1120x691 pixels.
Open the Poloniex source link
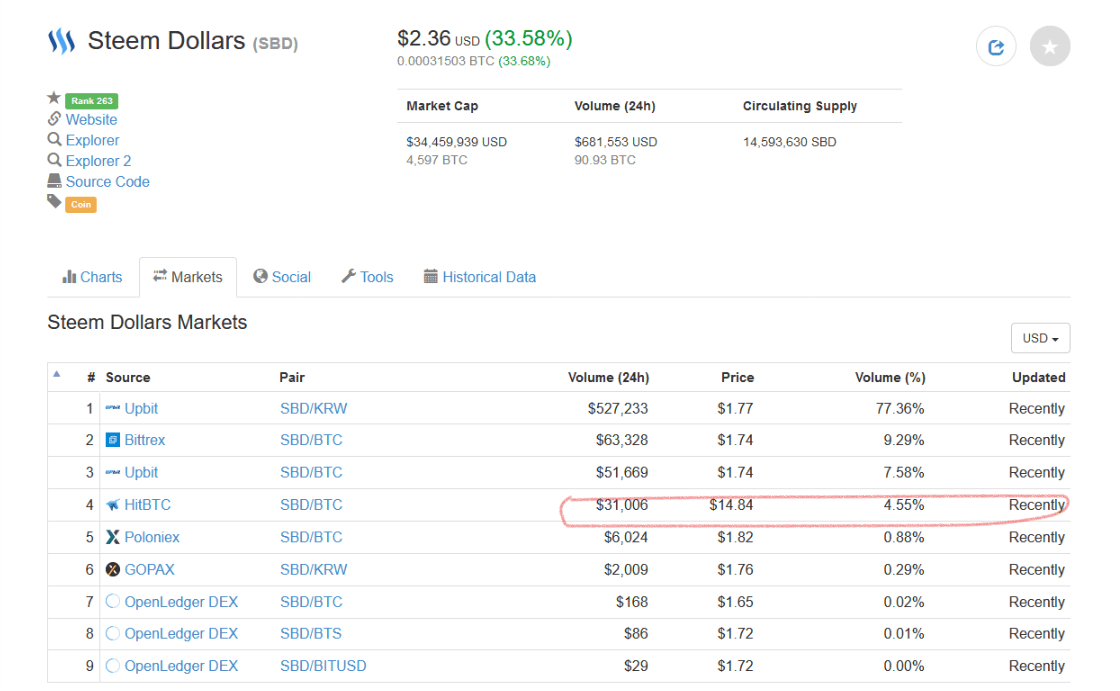pyautogui.click(x=151, y=537)
